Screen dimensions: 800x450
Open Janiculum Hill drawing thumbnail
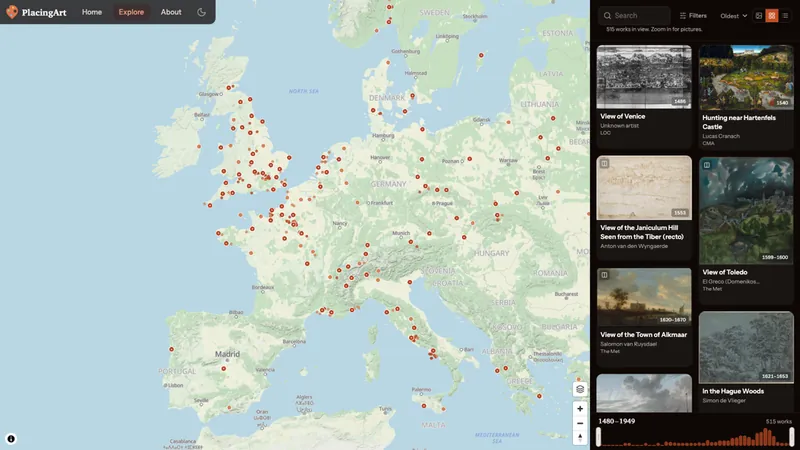(644, 188)
